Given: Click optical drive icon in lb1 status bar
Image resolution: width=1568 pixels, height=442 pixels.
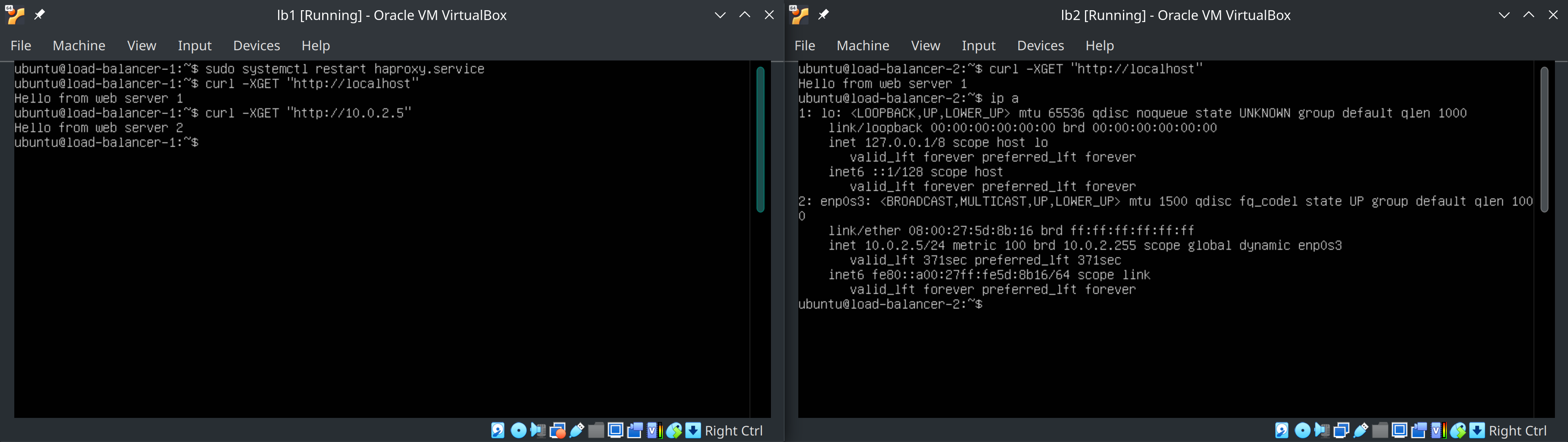Looking at the screenshot, I should coord(518,431).
